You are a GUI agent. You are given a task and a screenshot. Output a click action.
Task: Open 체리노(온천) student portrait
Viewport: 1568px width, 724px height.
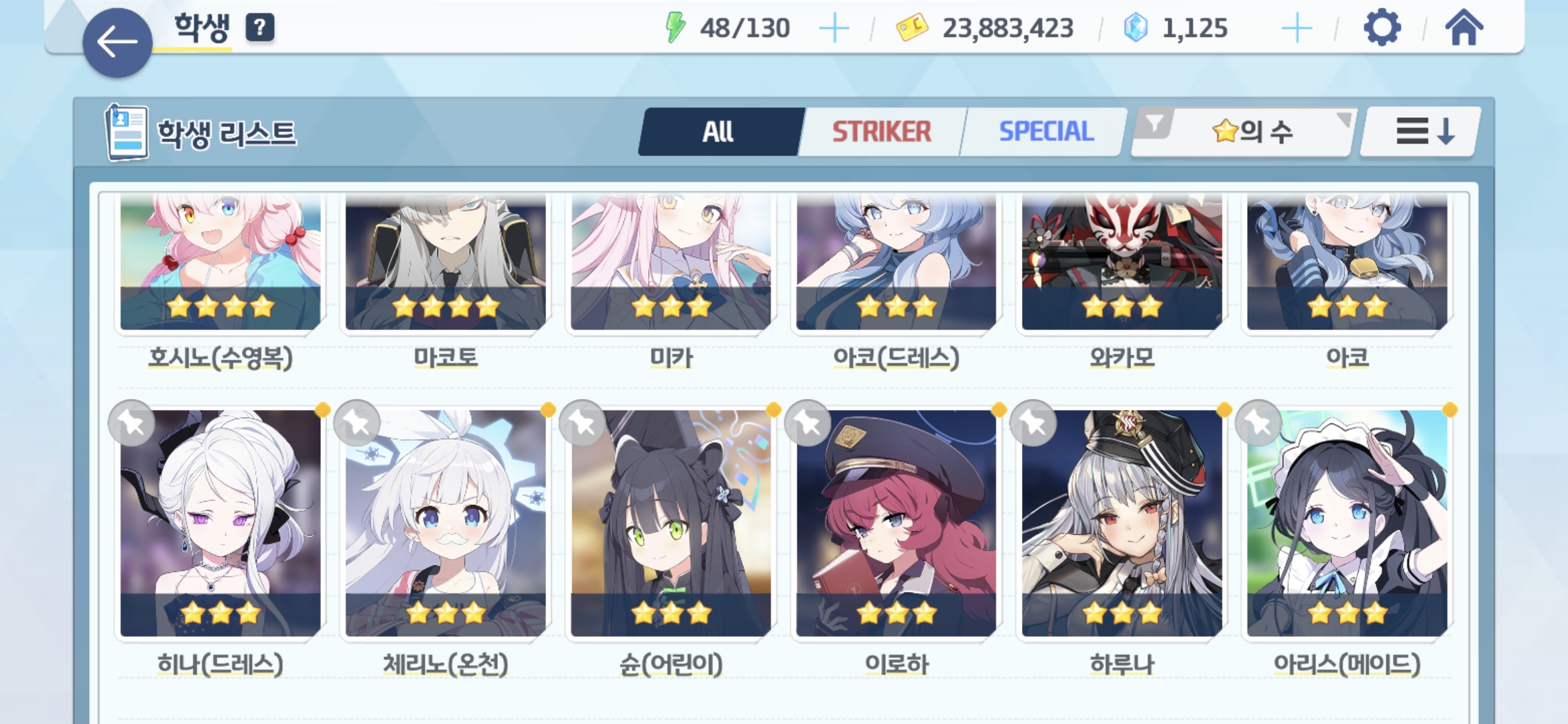446,523
